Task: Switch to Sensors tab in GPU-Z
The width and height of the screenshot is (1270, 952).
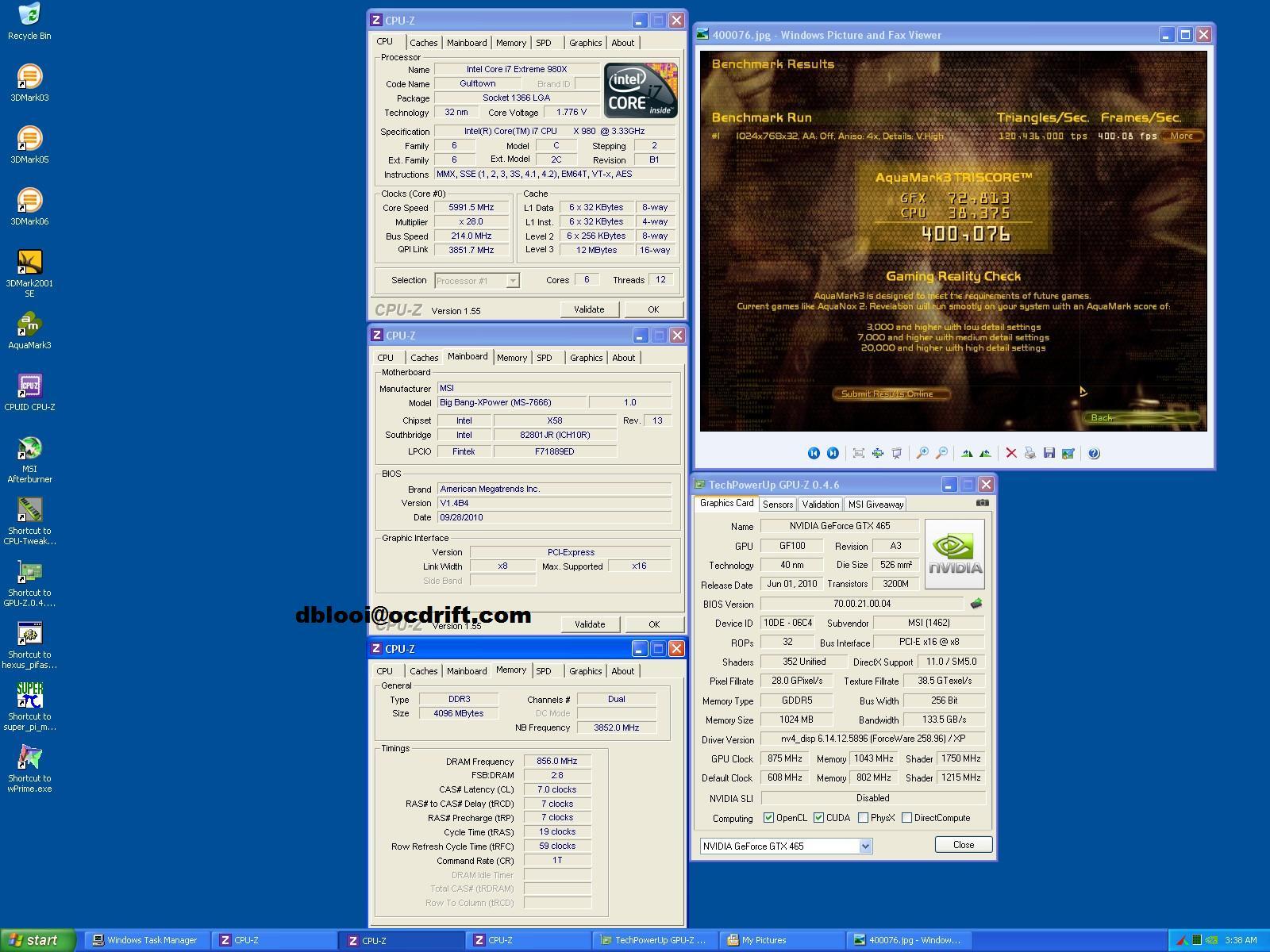Action: (778, 505)
